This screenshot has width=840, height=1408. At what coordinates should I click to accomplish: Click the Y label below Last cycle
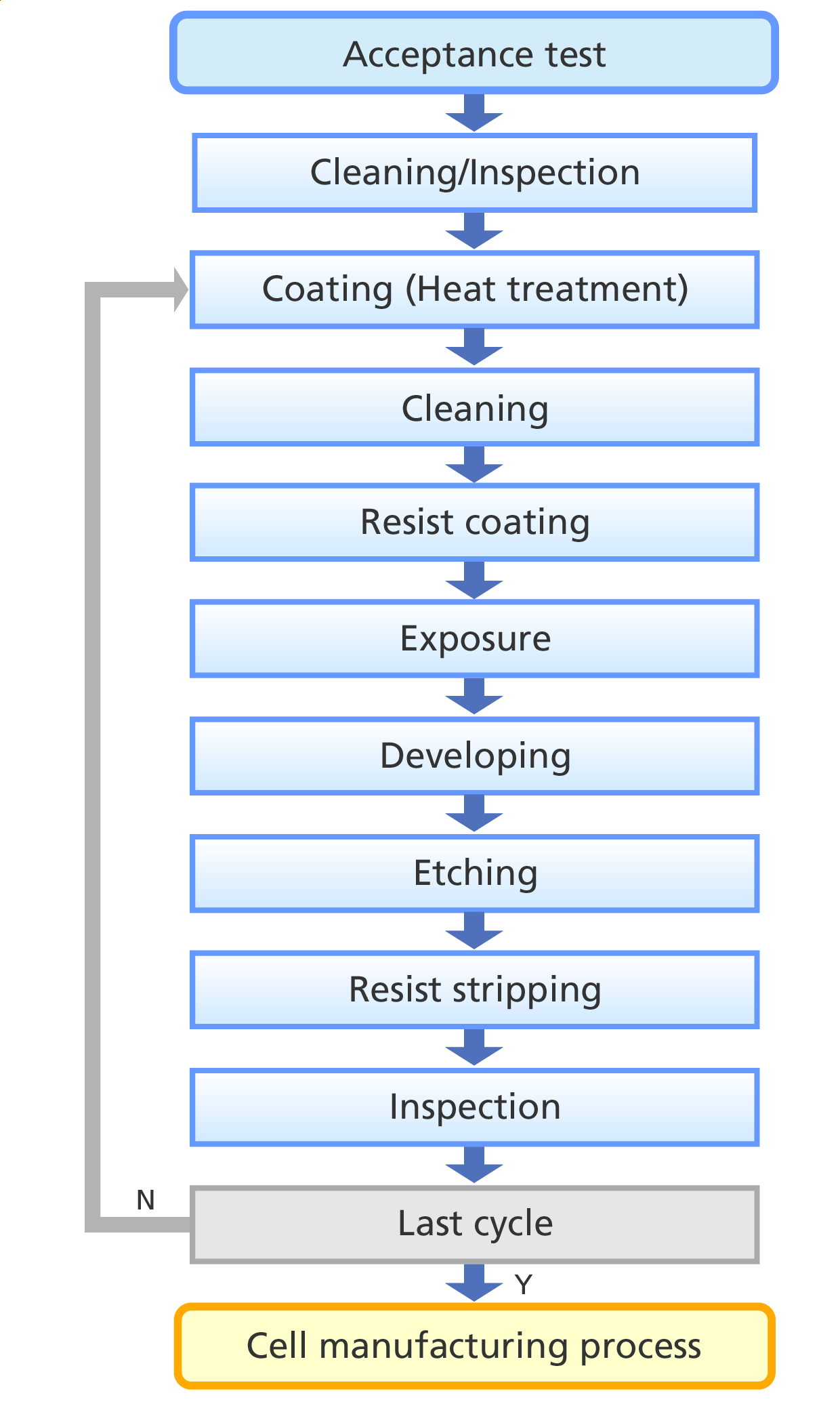pos(524,1284)
